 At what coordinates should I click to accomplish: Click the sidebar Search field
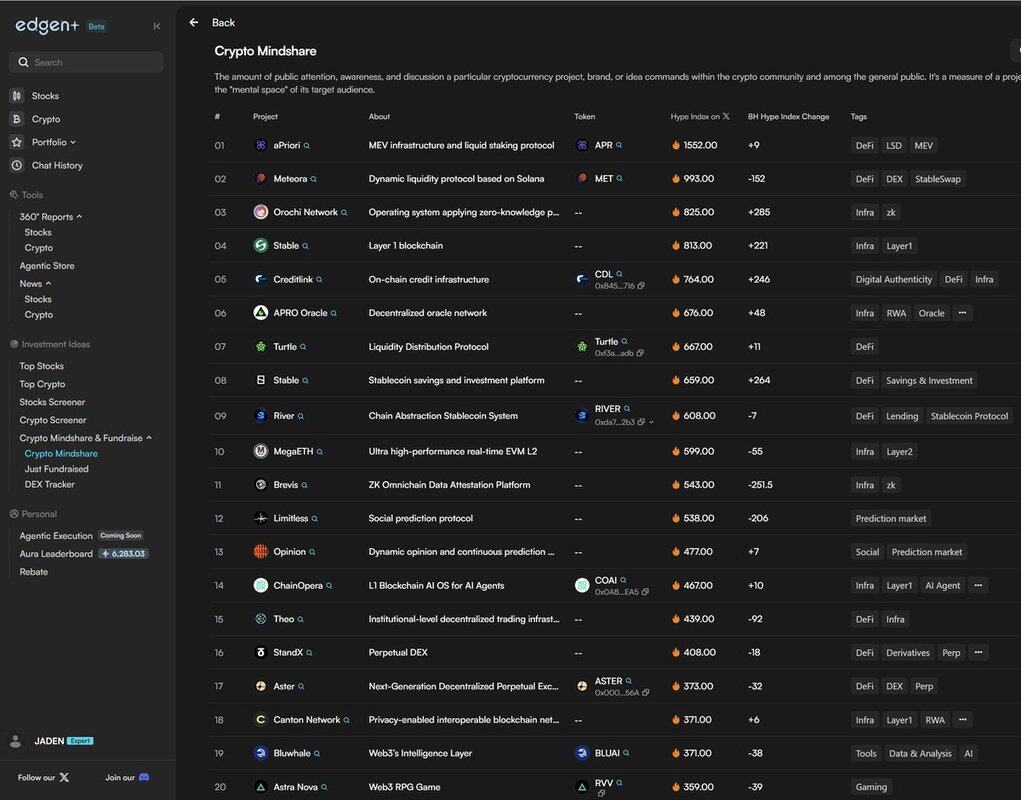coord(87,62)
